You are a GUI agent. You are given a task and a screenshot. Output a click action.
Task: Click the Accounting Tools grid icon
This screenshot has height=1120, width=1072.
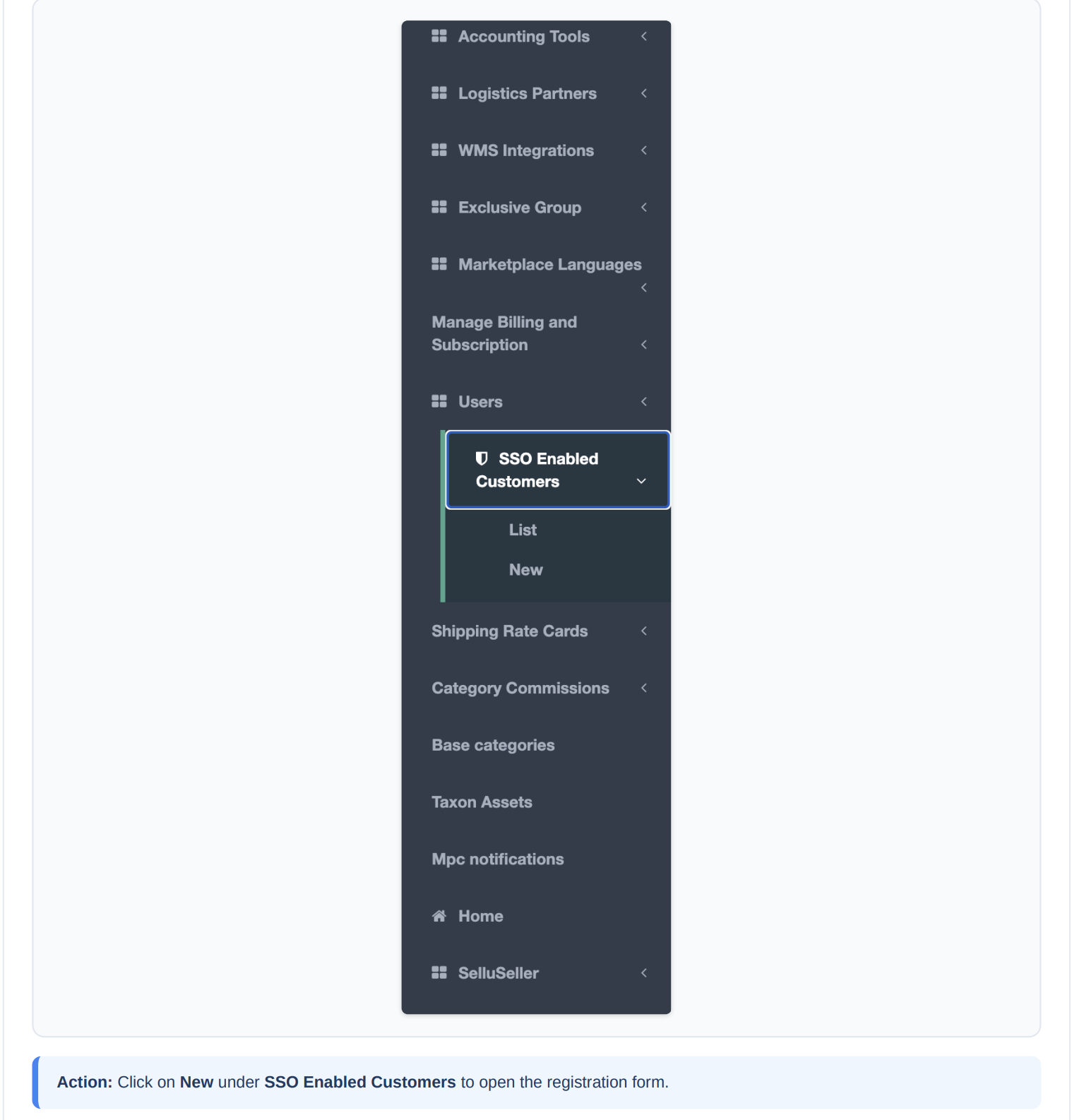point(439,36)
